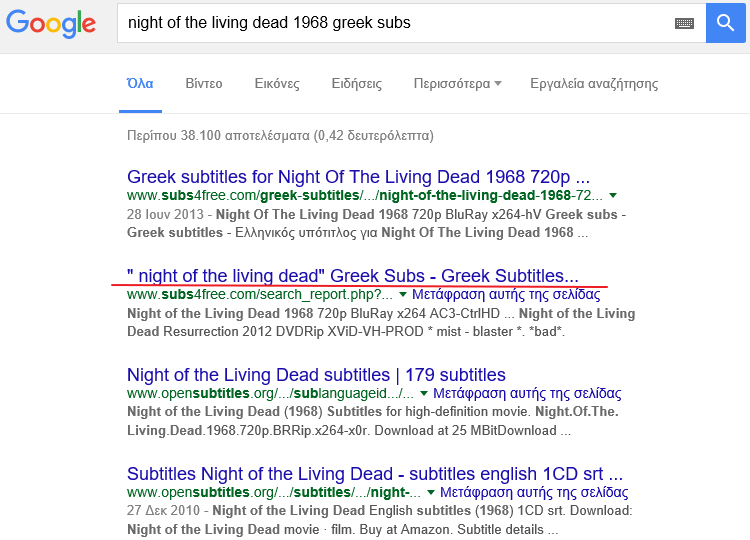Open 'Night of the Living Dead subtitles | 179 subtitles' result
Viewport: 750px width, 540px height.
[x=316, y=375]
